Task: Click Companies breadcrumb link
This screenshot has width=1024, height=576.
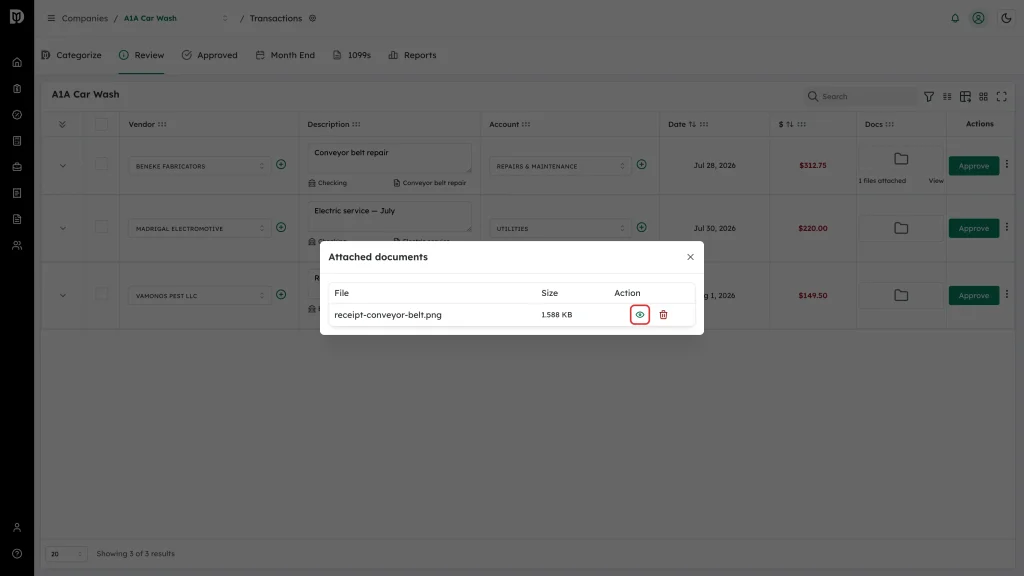Action: click(x=85, y=18)
